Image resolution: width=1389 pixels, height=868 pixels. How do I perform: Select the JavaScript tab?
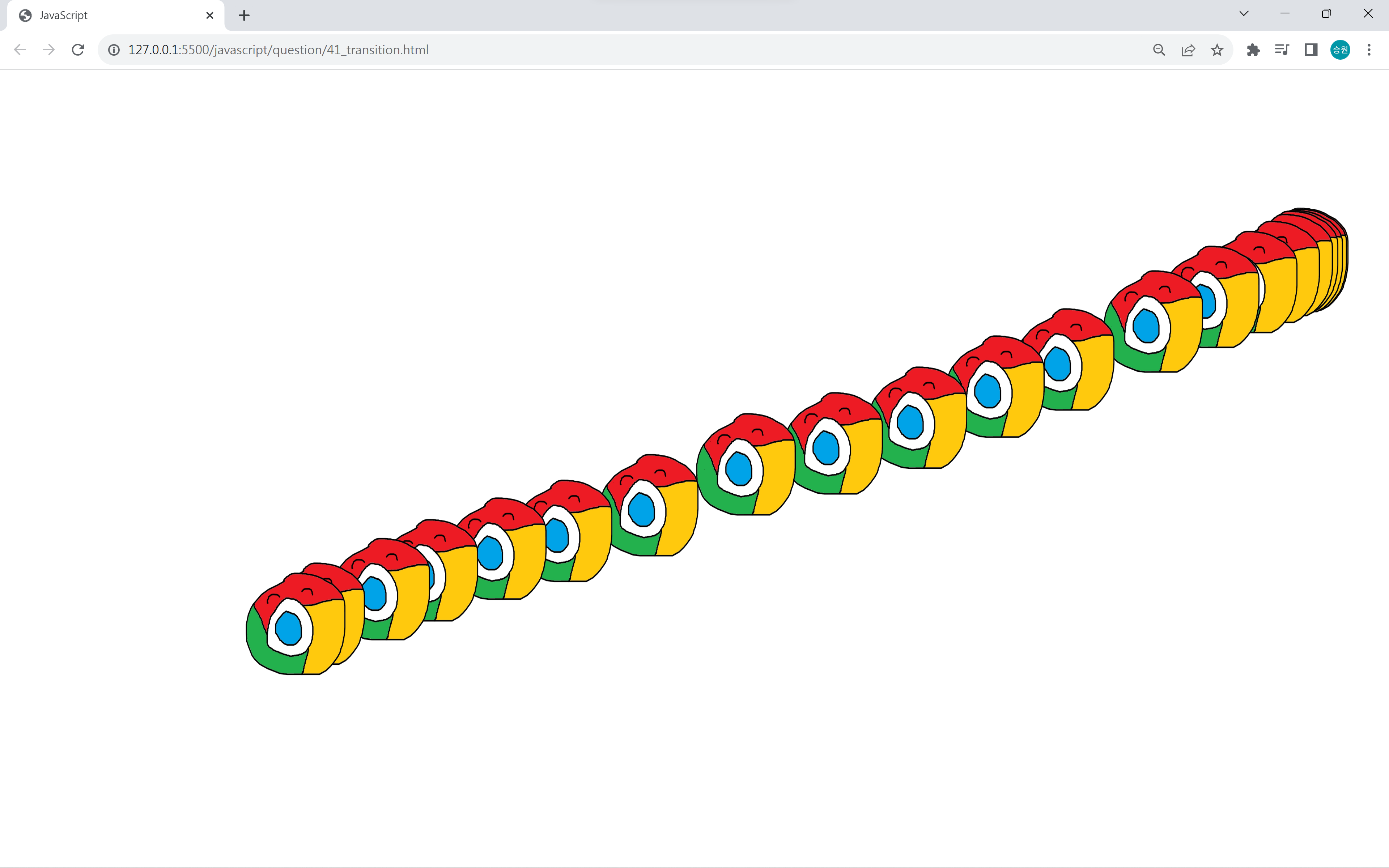point(103,16)
